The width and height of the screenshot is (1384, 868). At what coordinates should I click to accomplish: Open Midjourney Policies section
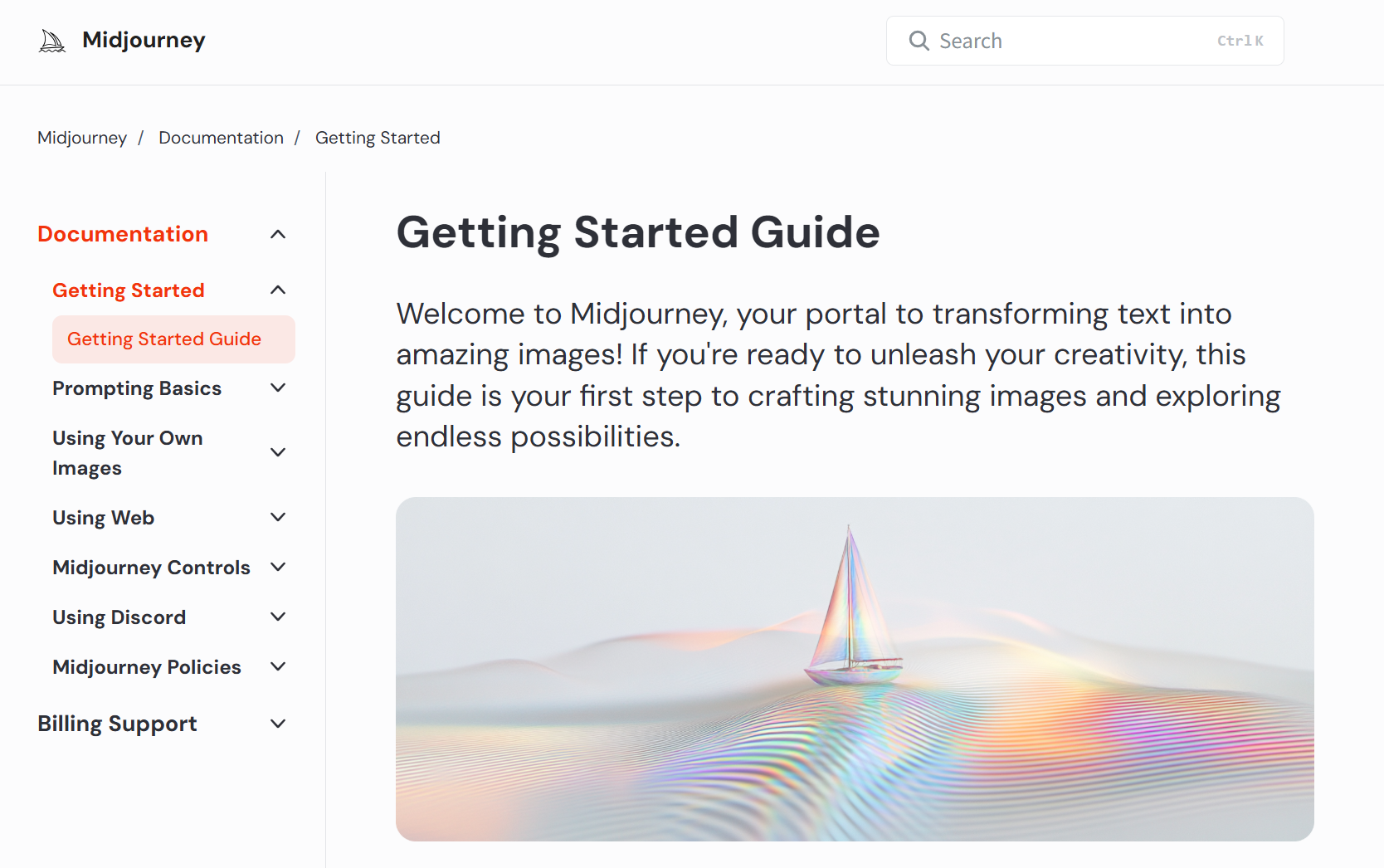(147, 667)
